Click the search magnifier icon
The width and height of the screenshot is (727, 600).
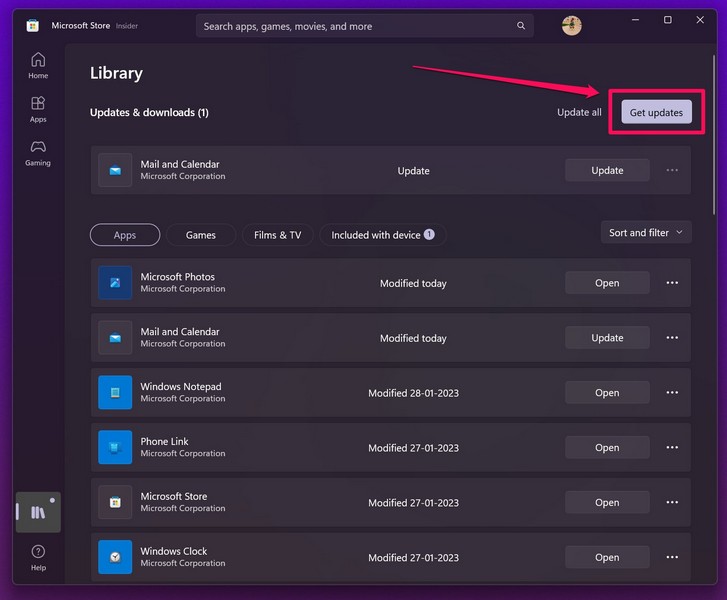520,26
